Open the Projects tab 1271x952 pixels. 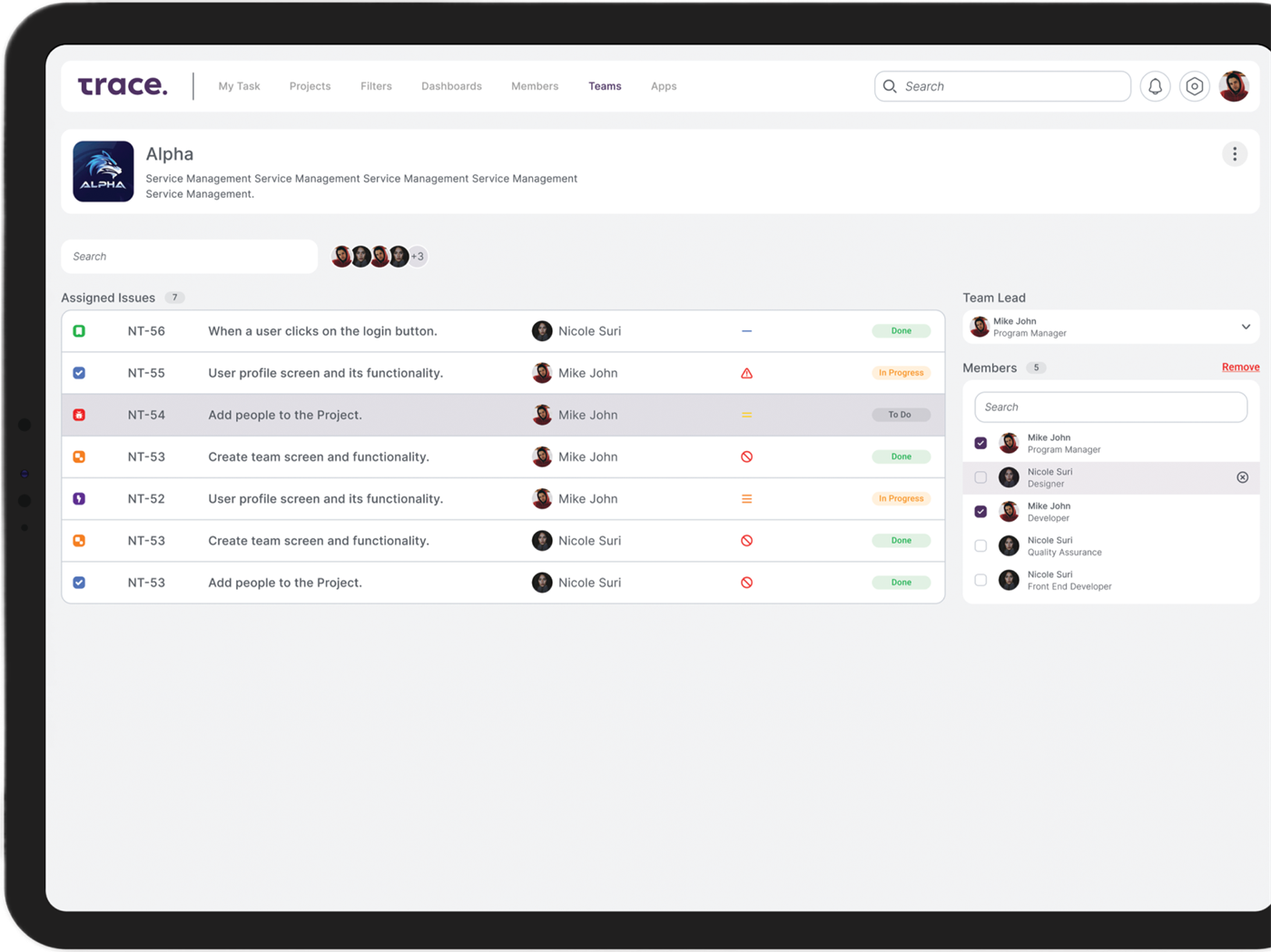point(310,86)
